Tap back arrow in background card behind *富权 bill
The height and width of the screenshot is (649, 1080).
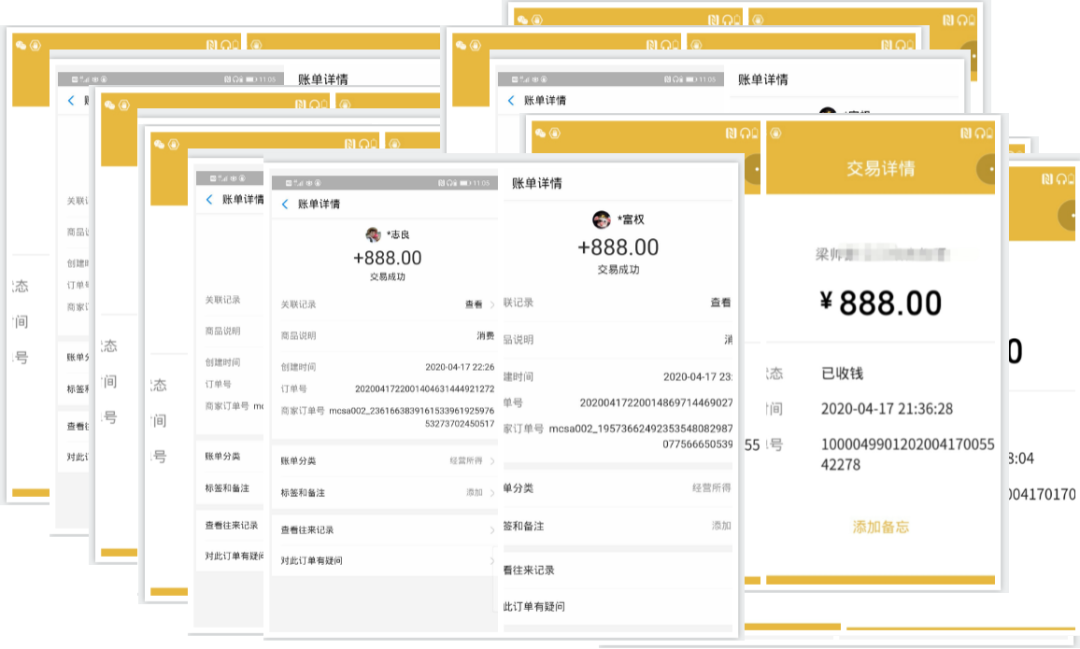[x=510, y=101]
